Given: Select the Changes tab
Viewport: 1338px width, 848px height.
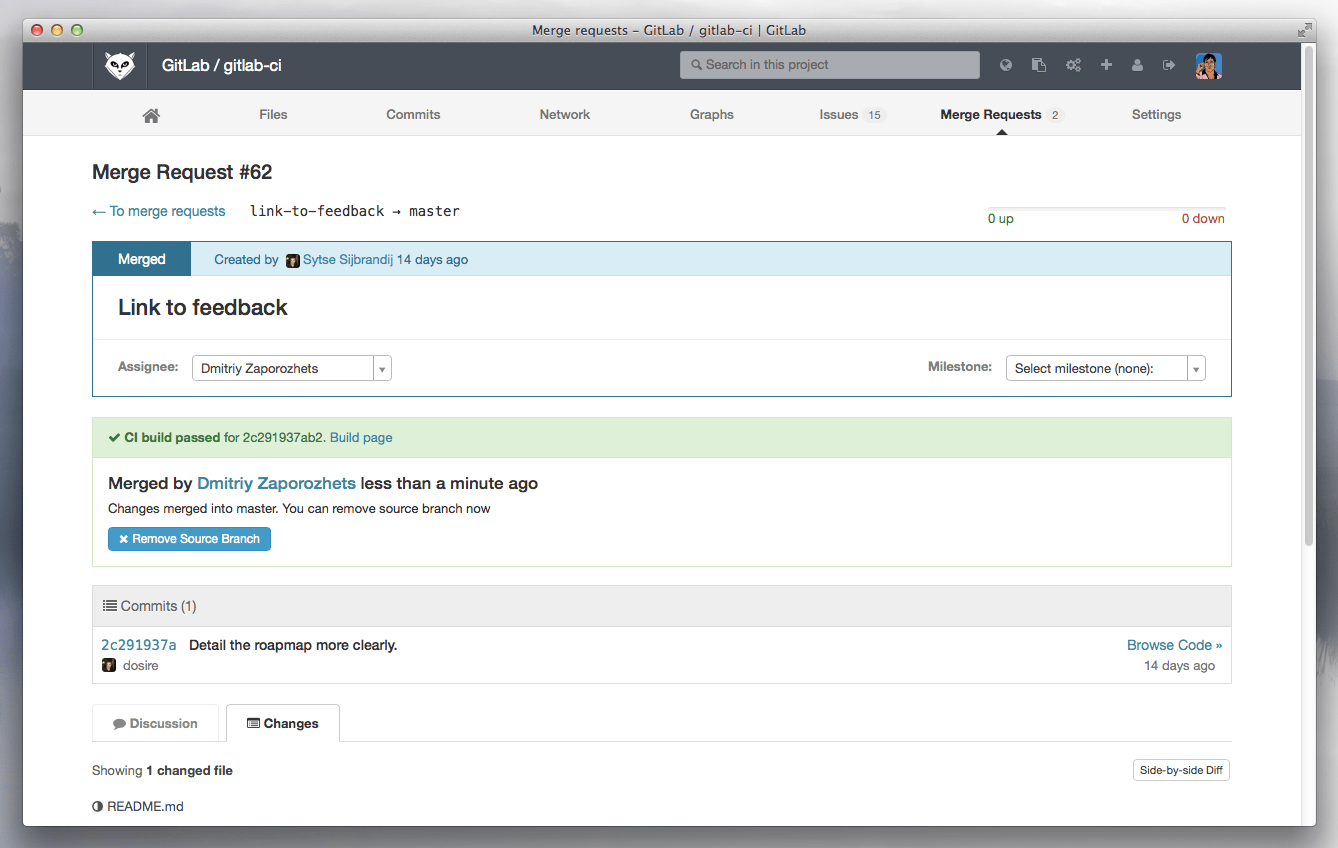Looking at the screenshot, I should 283,723.
